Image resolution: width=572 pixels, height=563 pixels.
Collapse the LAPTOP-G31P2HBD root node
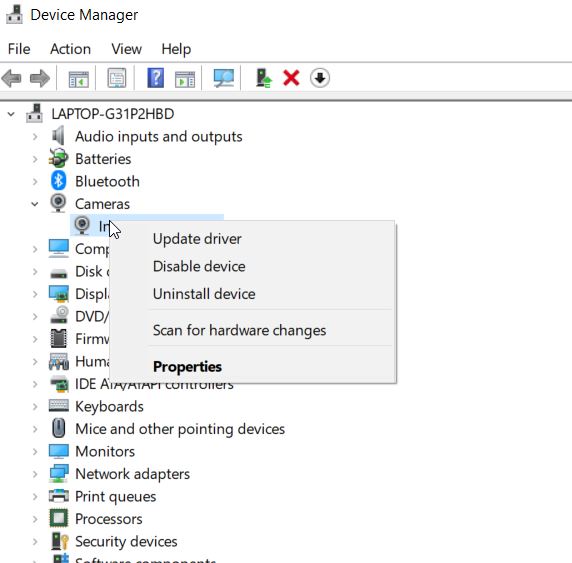click(x=11, y=114)
